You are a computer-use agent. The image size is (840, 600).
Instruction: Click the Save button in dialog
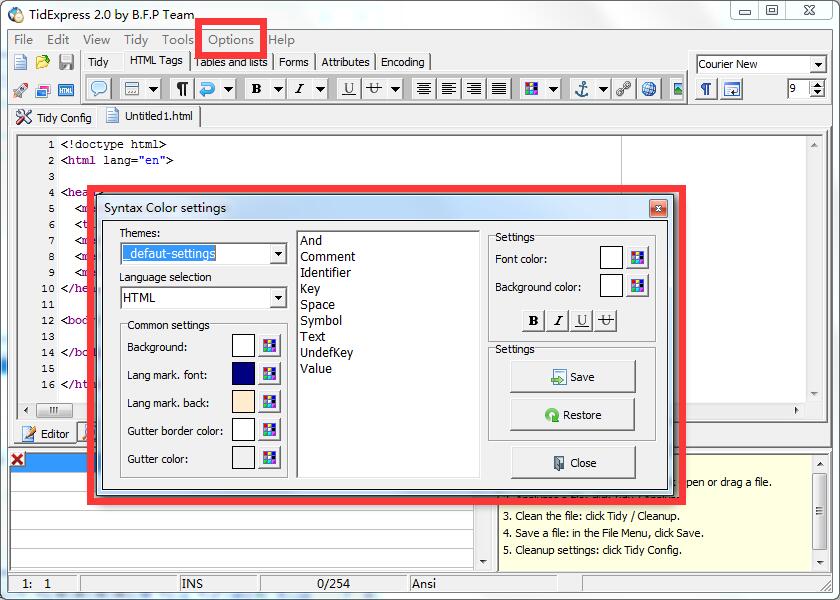(x=573, y=377)
